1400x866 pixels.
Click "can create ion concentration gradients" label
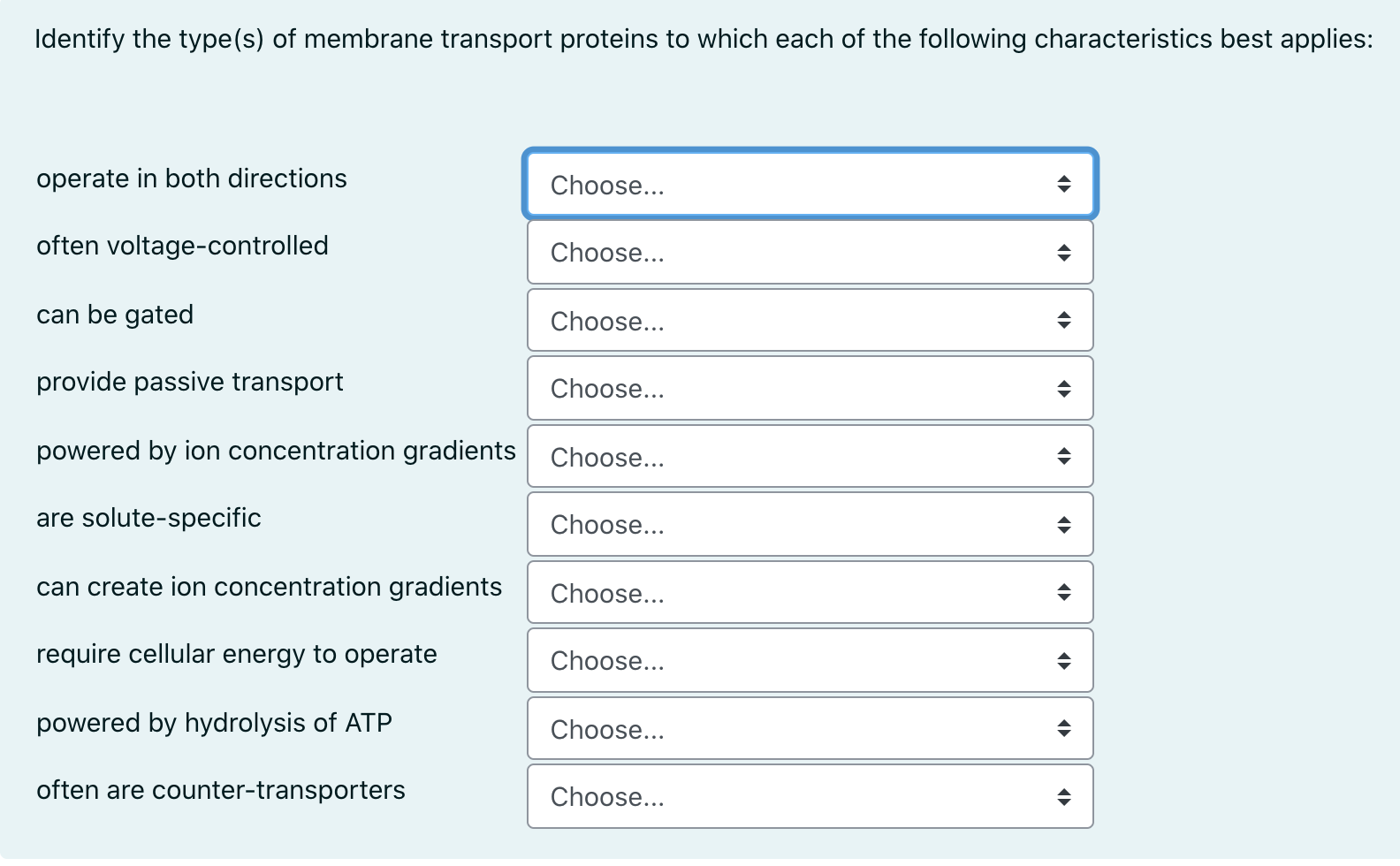point(269,587)
